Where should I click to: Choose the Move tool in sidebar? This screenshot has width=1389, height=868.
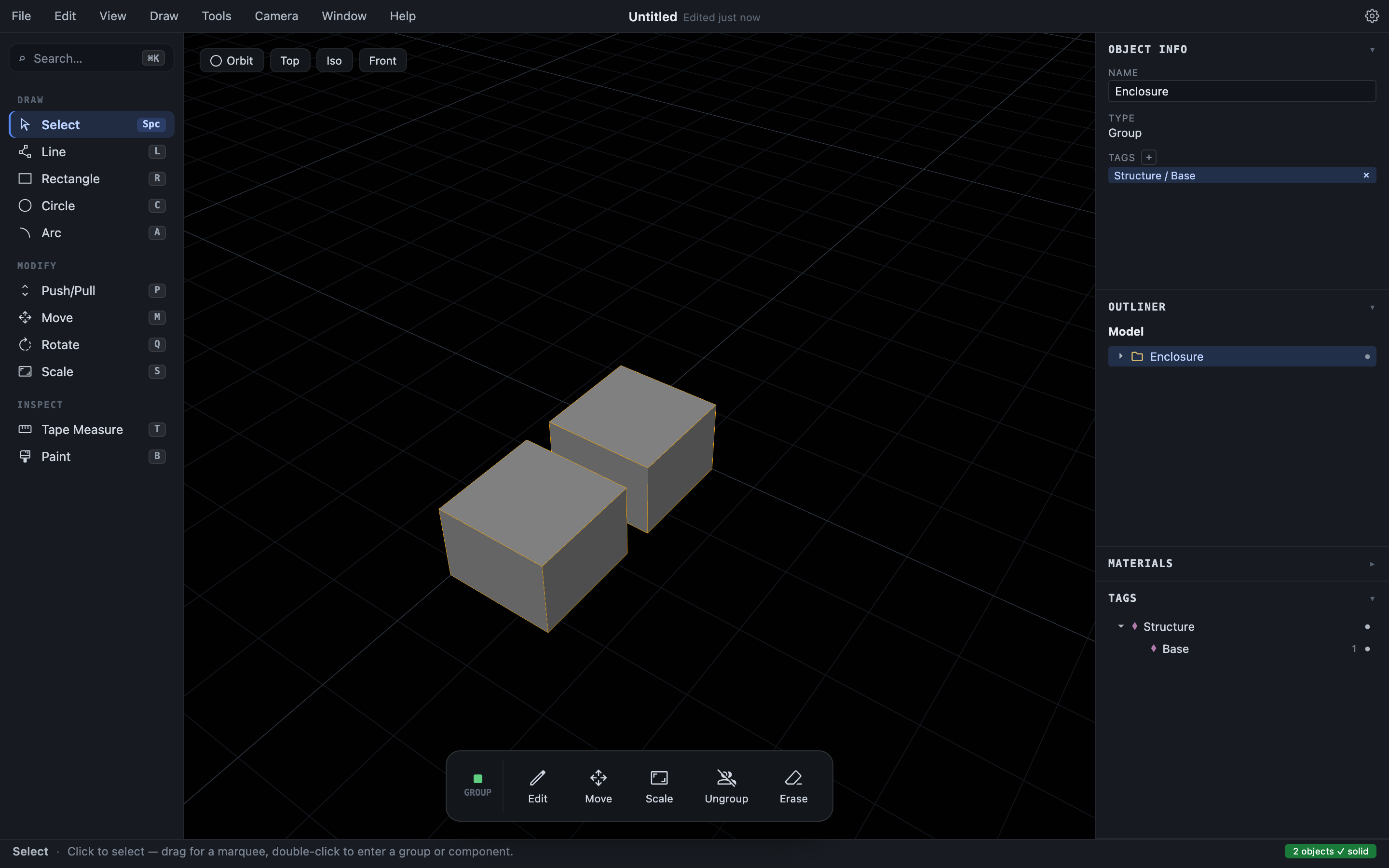tap(92, 317)
